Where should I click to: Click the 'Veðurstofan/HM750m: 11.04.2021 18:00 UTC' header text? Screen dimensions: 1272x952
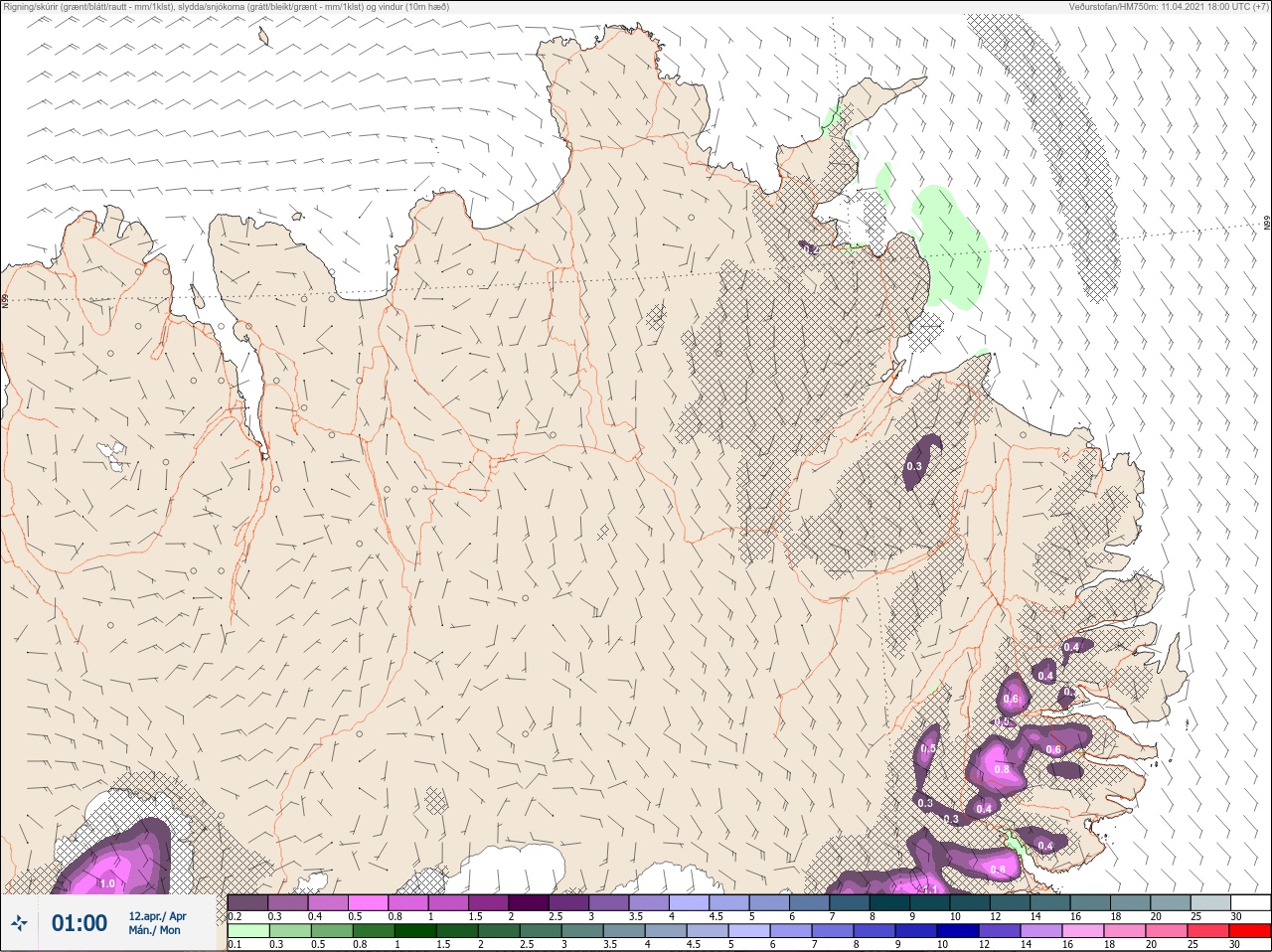click(x=1171, y=6)
